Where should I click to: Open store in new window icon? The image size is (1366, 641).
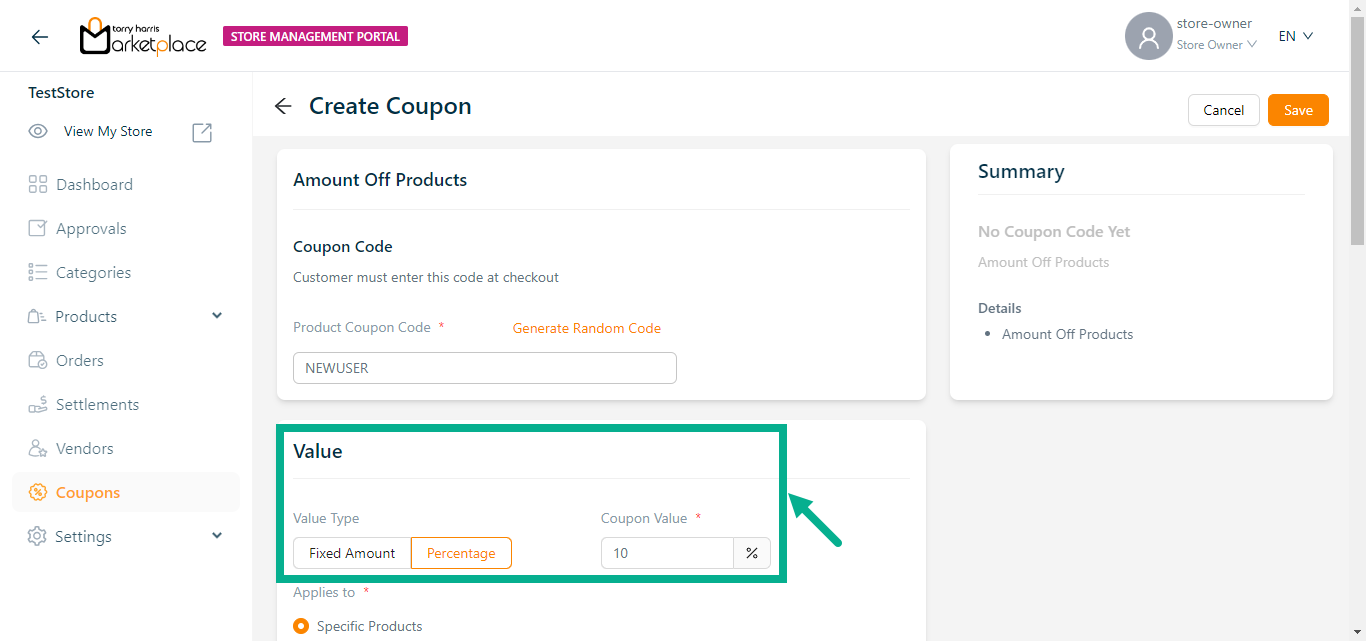pyautogui.click(x=202, y=132)
